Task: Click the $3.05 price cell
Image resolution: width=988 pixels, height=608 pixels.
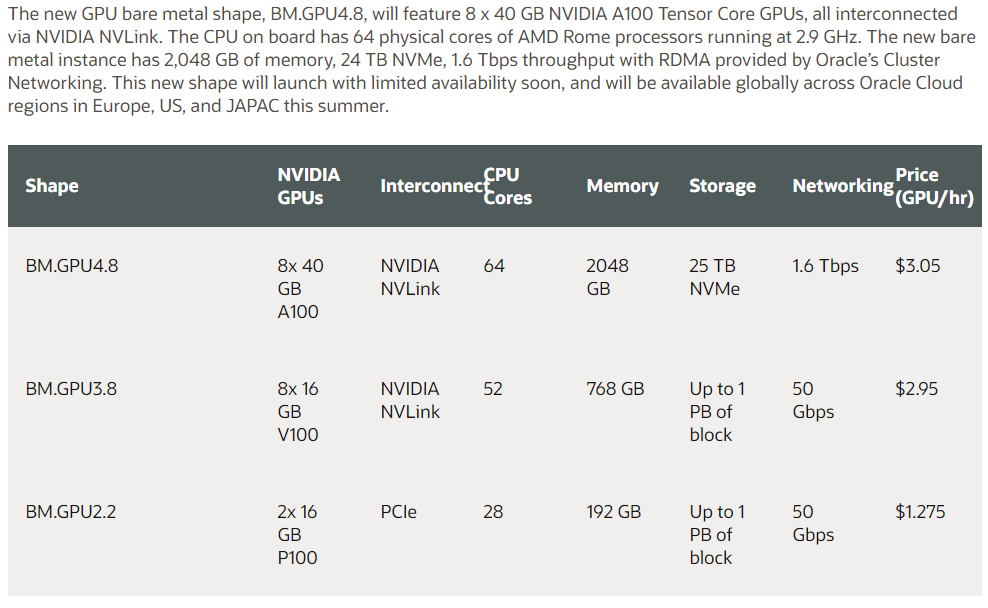Action: click(917, 266)
